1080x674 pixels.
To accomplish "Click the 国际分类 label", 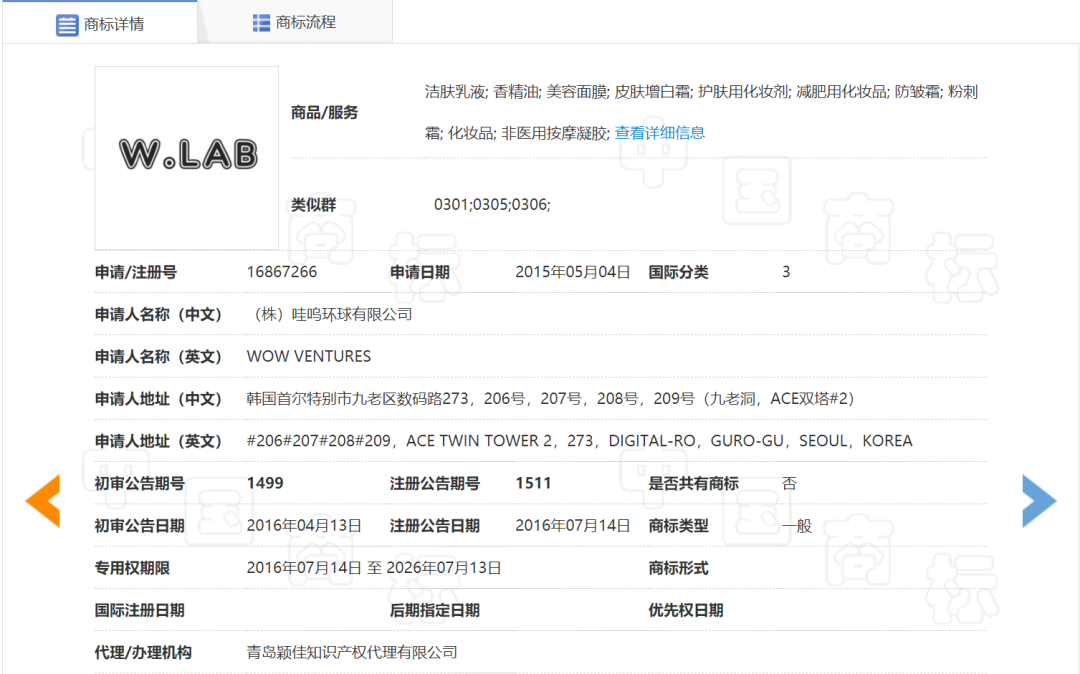I will [x=678, y=272].
